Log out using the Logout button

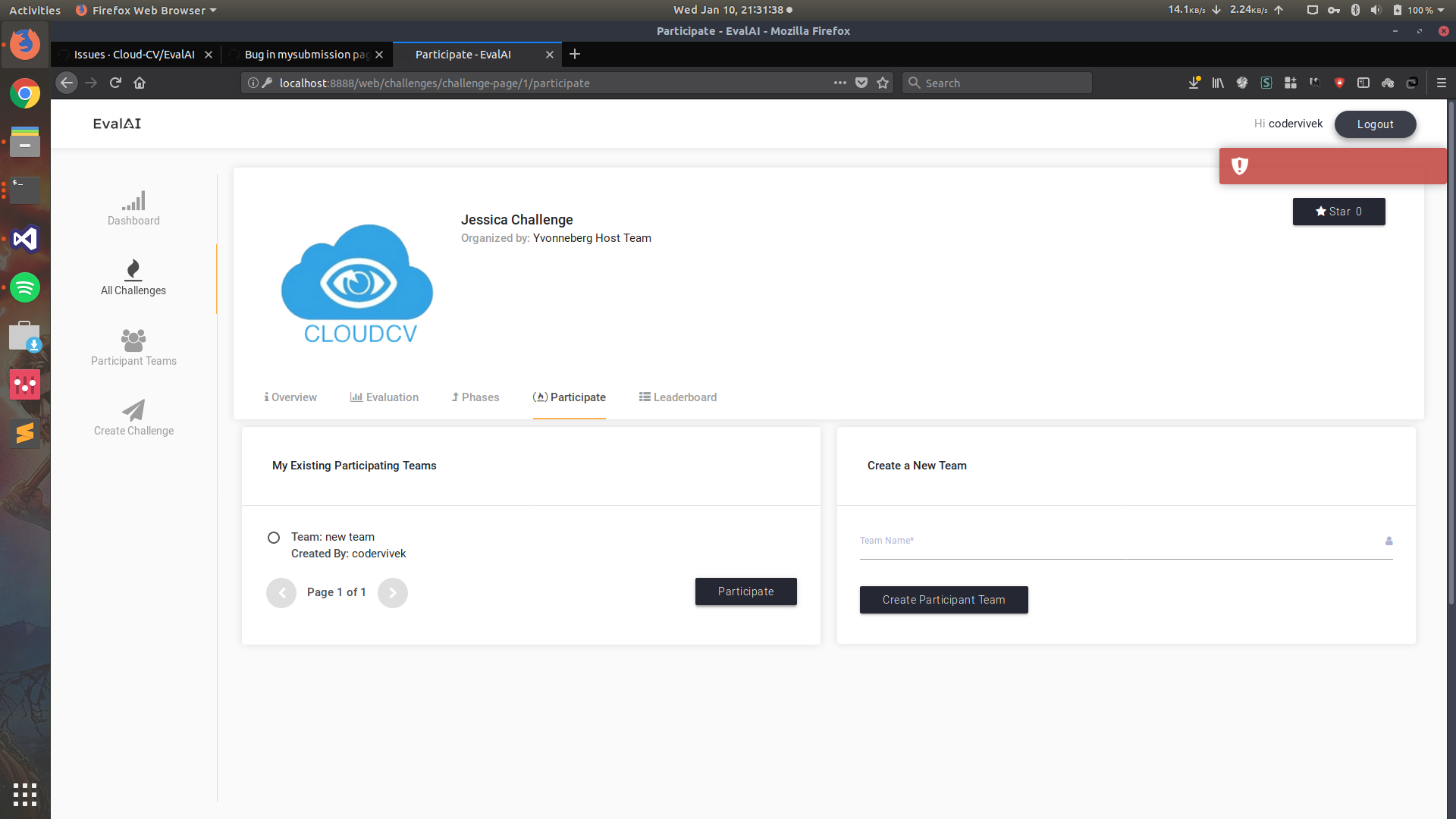tap(1375, 124)
